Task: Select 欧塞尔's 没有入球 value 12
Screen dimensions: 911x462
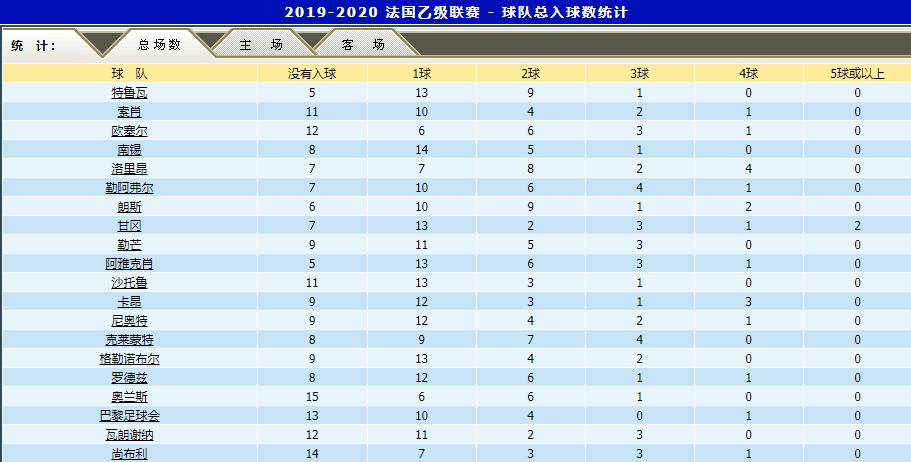Action: tap(312, 131)
